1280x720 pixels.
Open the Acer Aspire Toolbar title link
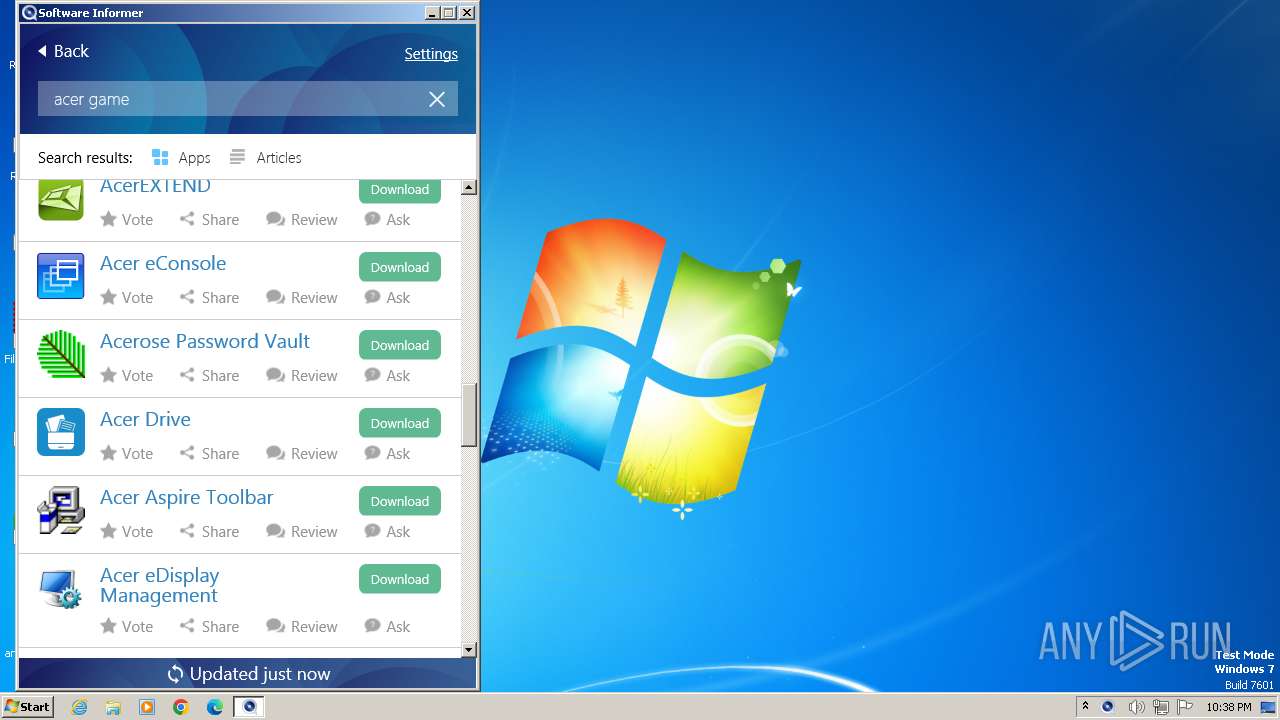point(187,497)
